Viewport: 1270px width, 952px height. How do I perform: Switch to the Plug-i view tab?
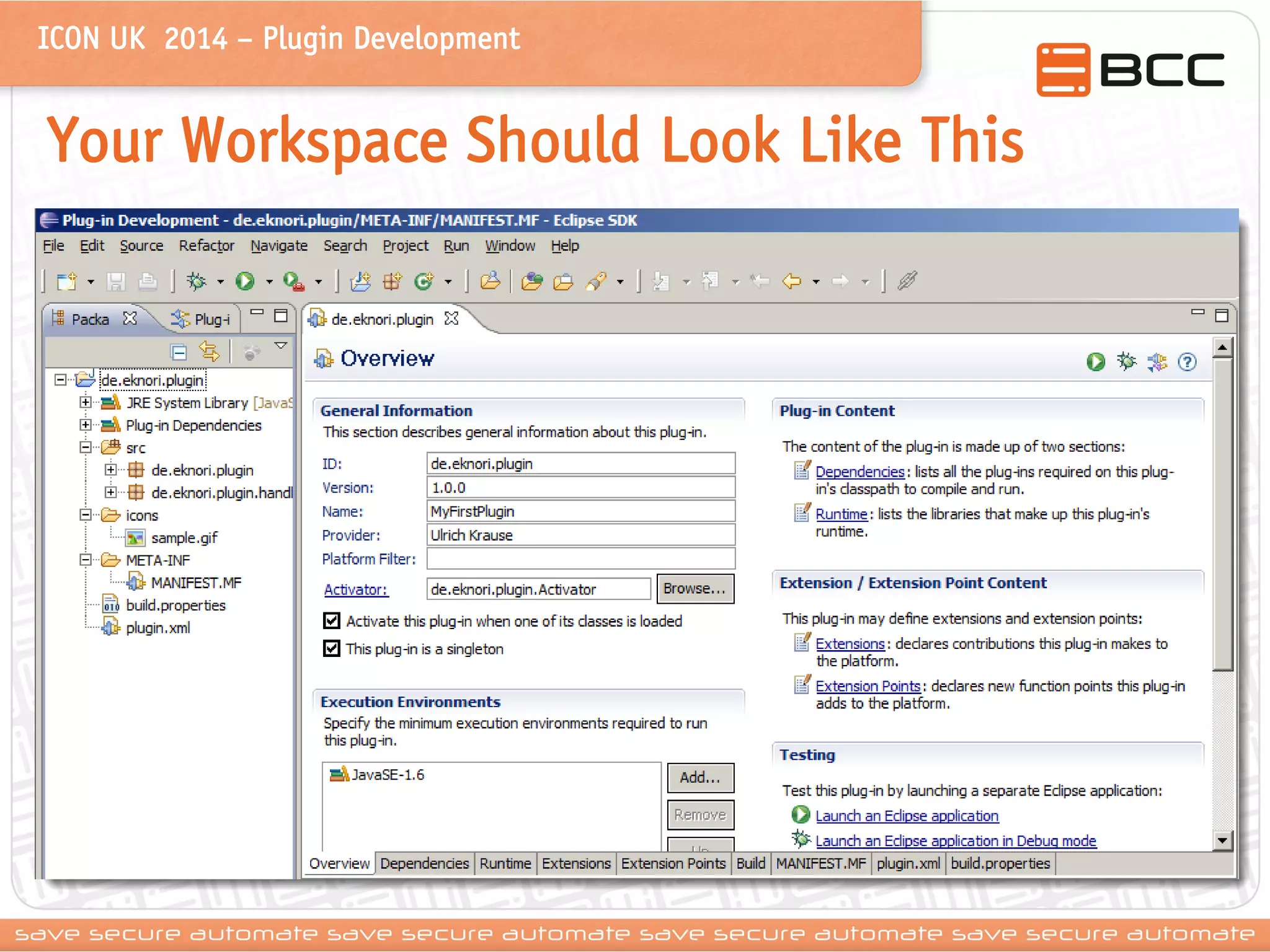202,319
